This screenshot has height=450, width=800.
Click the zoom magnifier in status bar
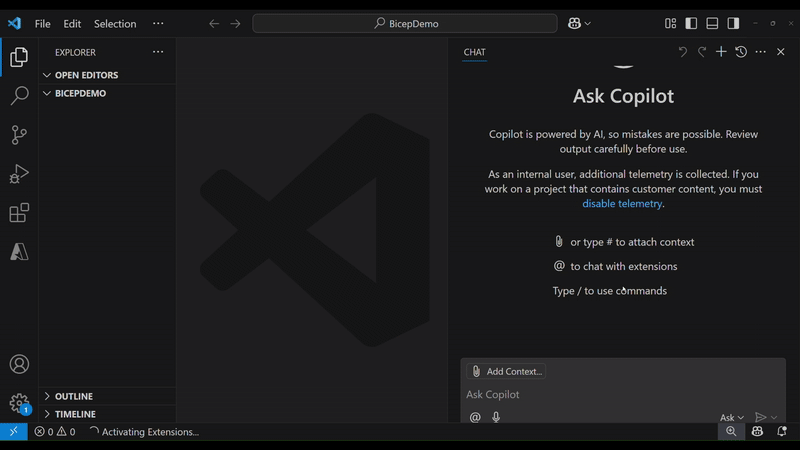(x=731, y=432)
